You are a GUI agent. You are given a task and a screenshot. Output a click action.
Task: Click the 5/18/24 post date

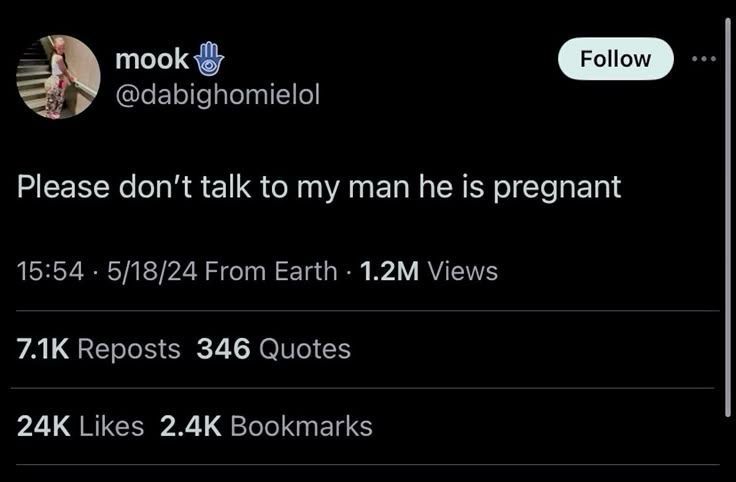click(x=153, y=271)
